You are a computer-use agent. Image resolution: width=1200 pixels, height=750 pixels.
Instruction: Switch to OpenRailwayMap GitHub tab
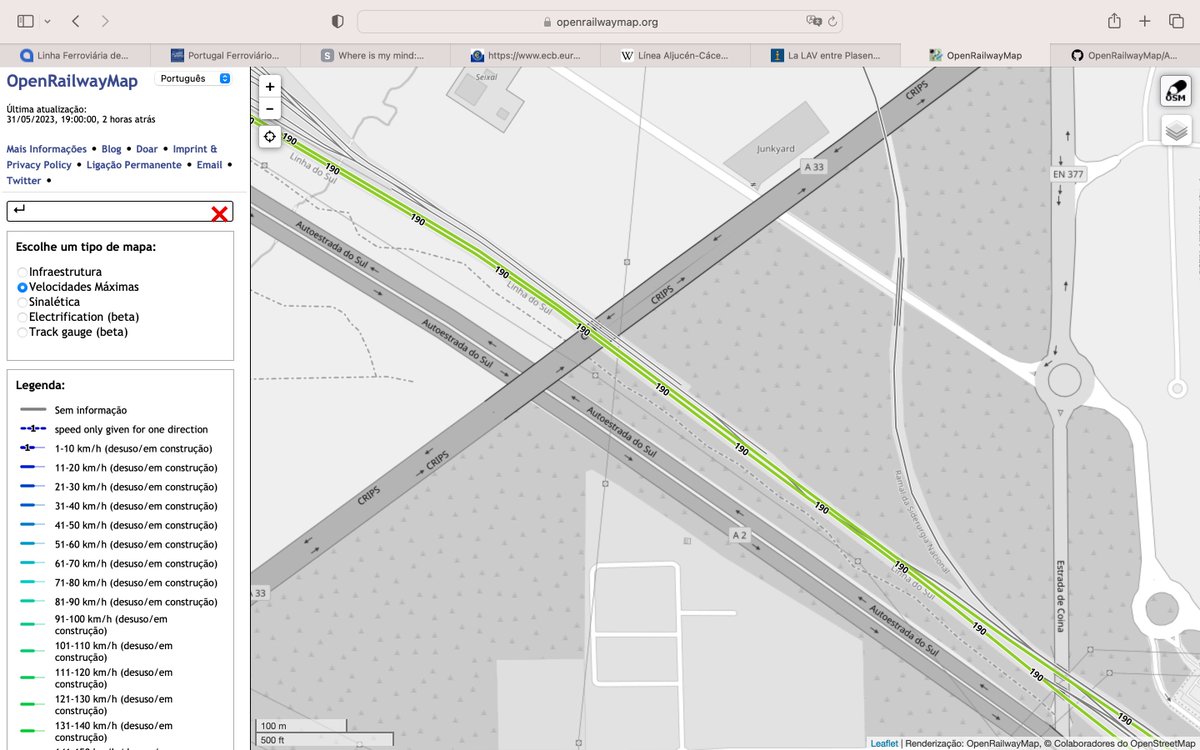(1125, 56)
